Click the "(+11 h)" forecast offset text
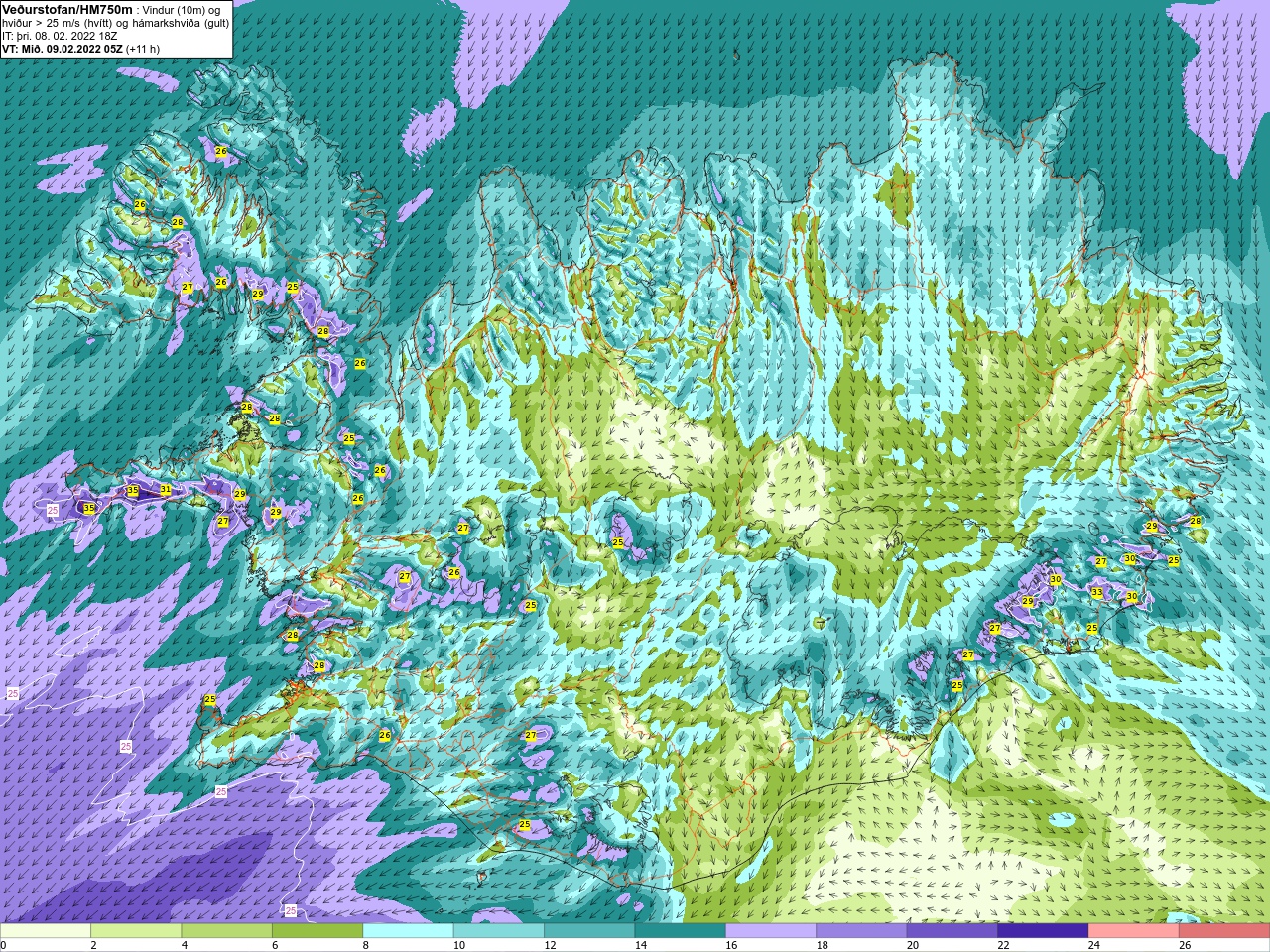 [143, 49]
